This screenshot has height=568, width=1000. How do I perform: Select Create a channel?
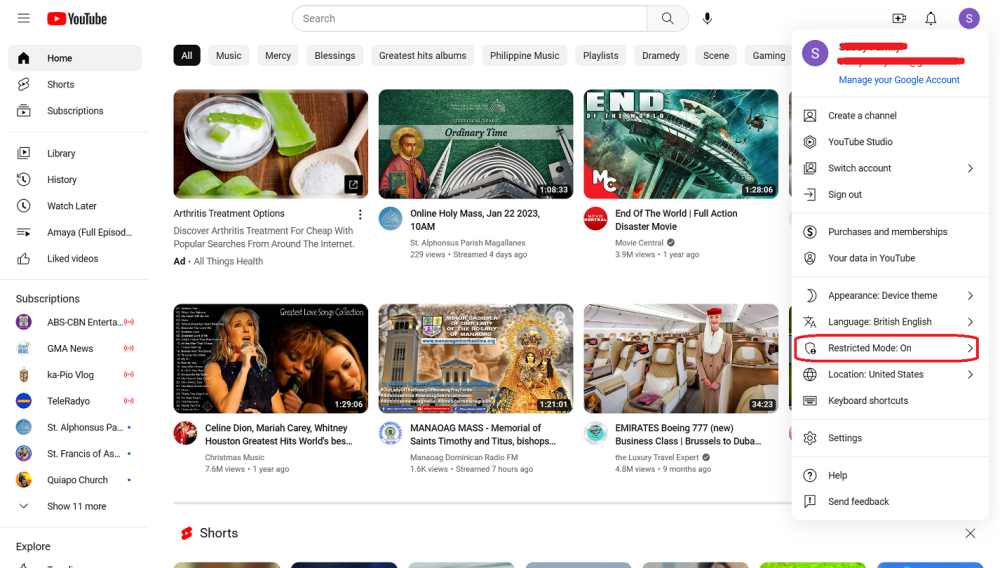click(x=890, y=115)
